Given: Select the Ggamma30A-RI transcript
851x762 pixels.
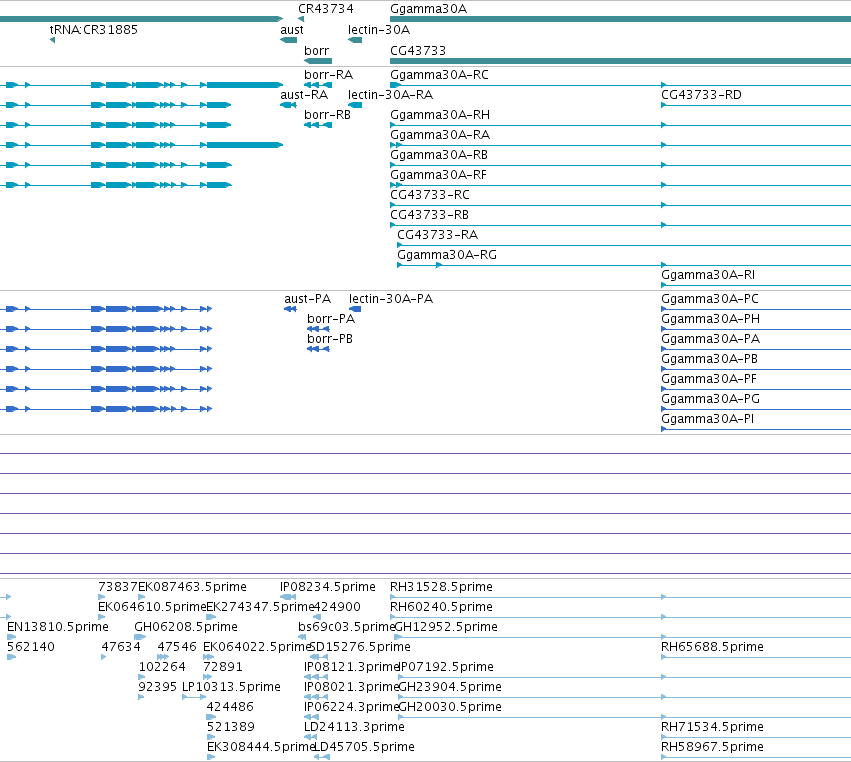Looking at the screenshot, I should (x=708, y=275).
